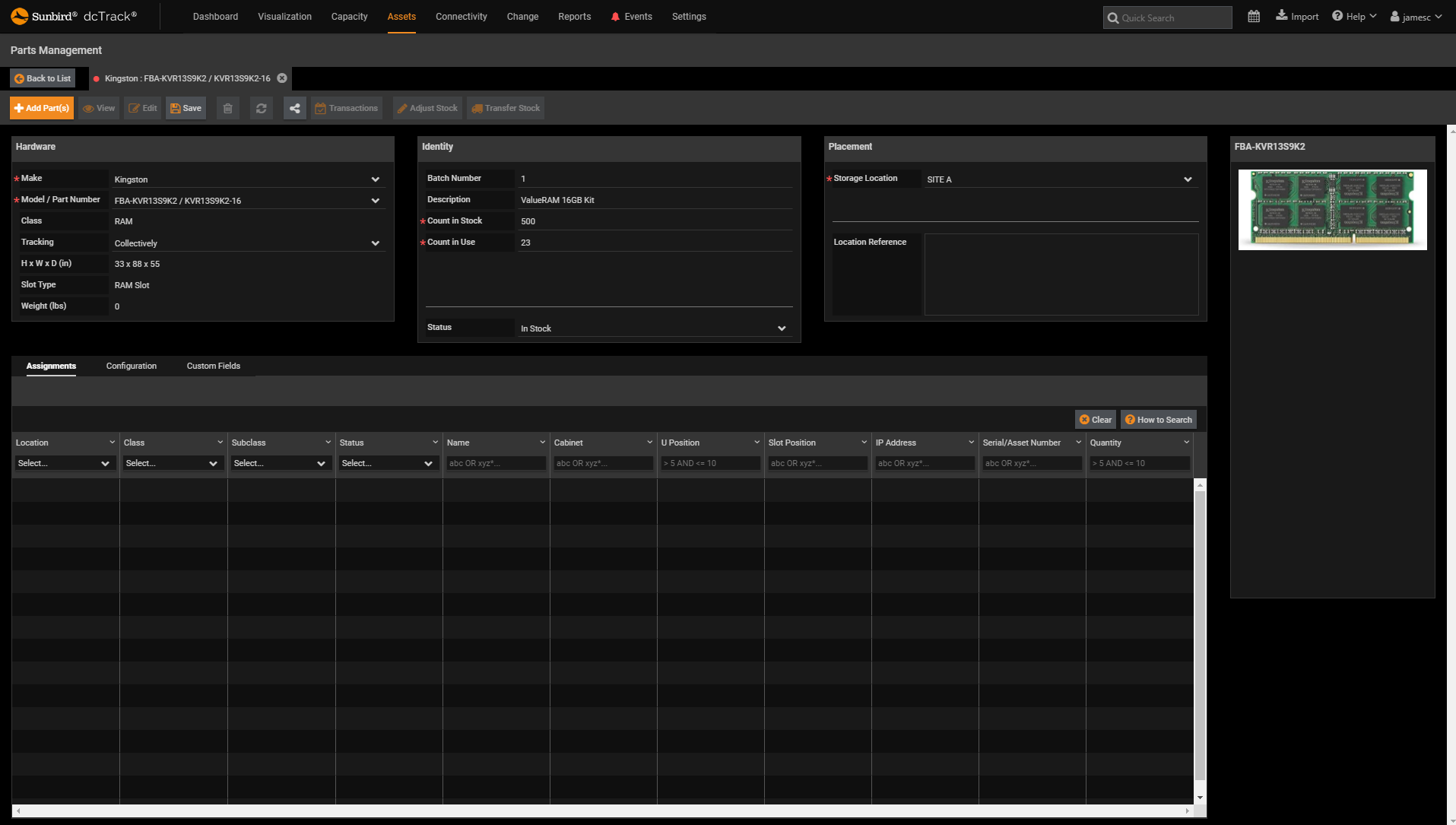Screen dimensions: 1456x825
Task: Open the Reports menu
Action: click(574, 16)
